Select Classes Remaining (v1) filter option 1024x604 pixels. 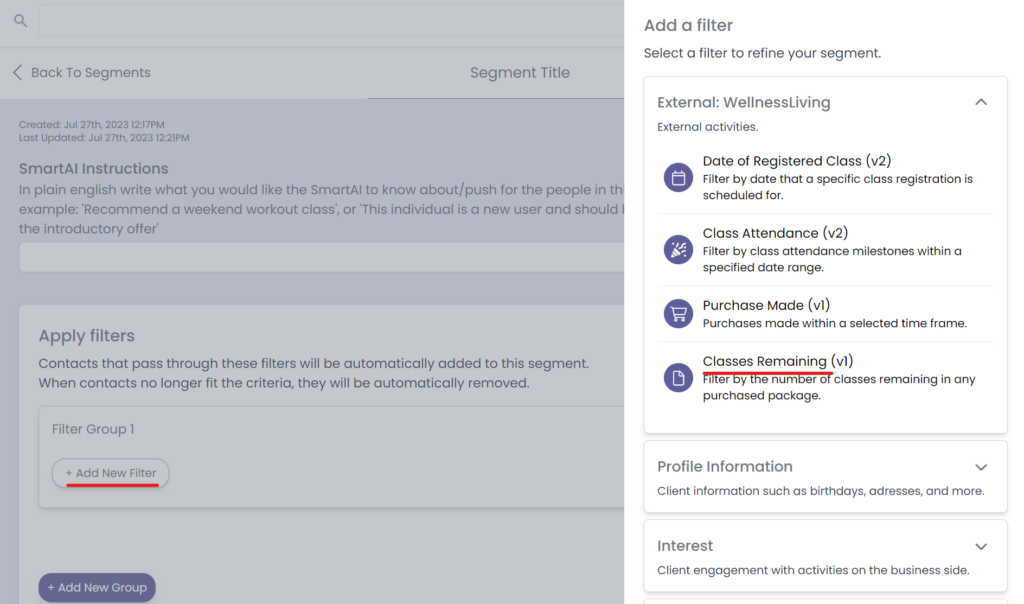click(777, 361)
